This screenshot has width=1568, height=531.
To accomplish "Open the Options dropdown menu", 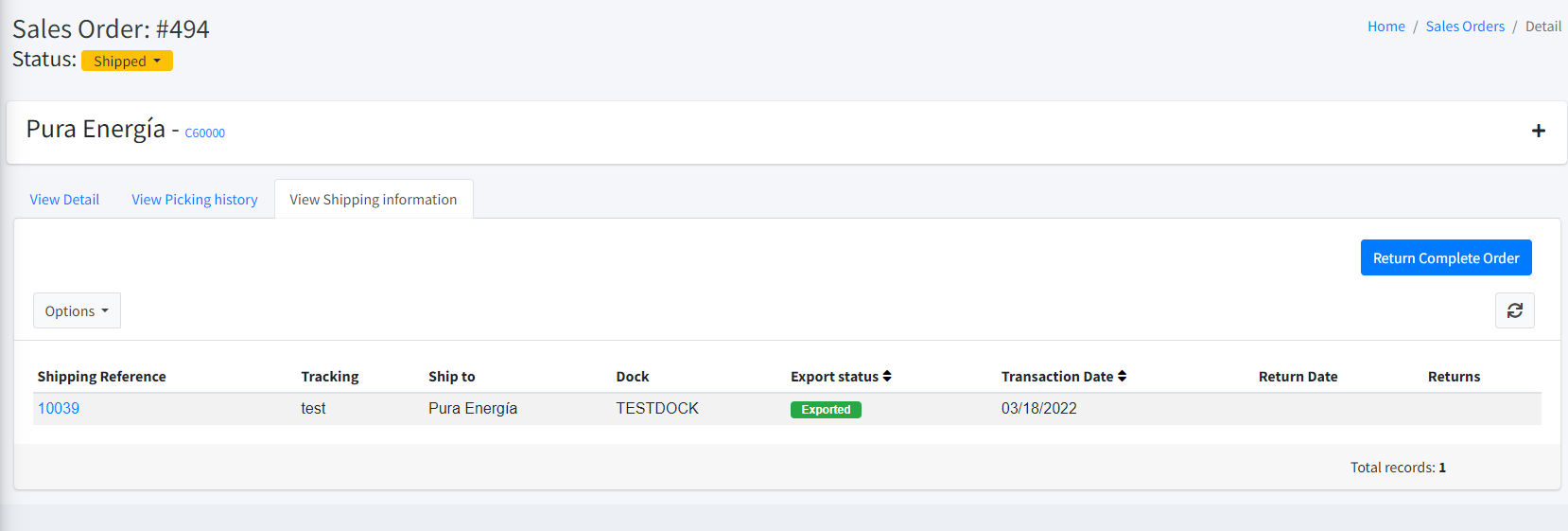I will (77, 310).
